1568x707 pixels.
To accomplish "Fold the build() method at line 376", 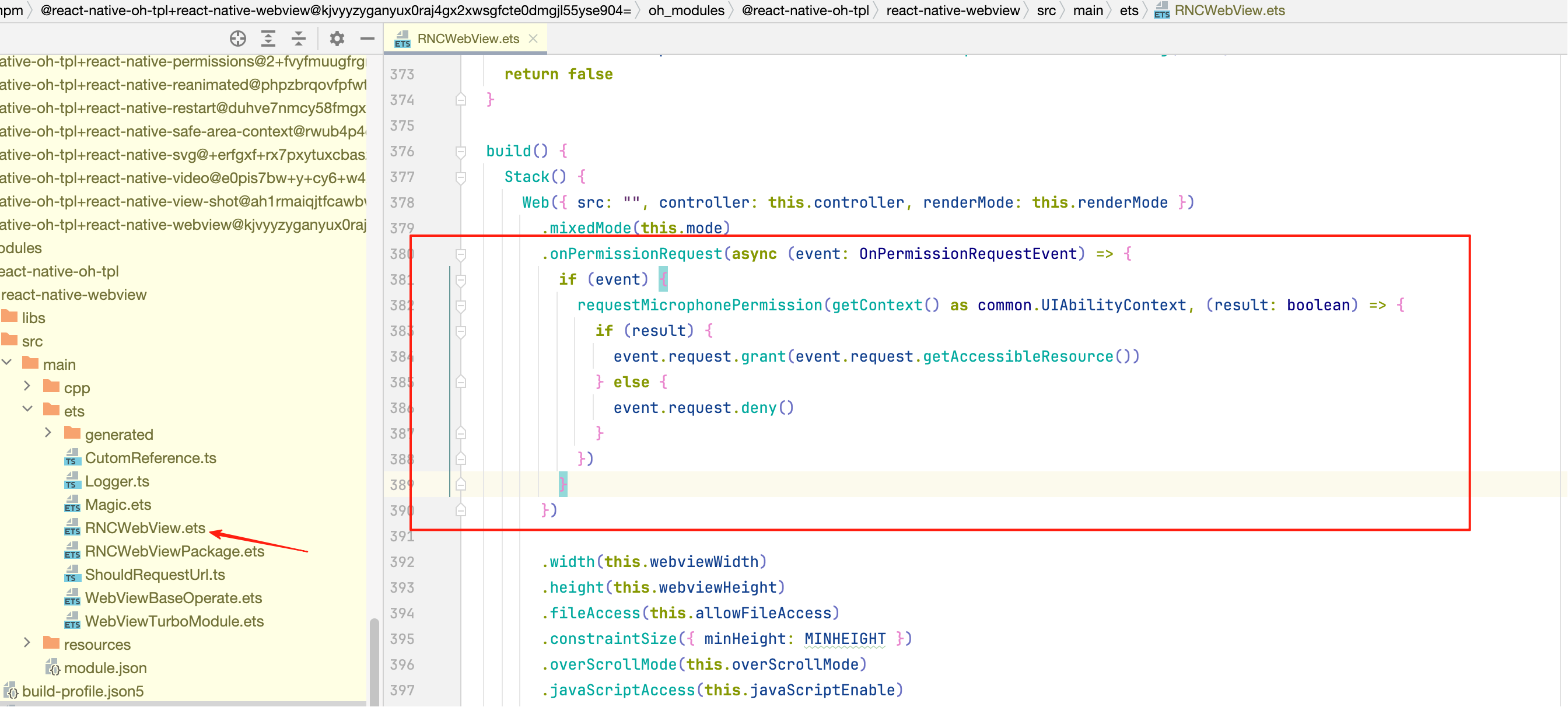I will (461, 152).
